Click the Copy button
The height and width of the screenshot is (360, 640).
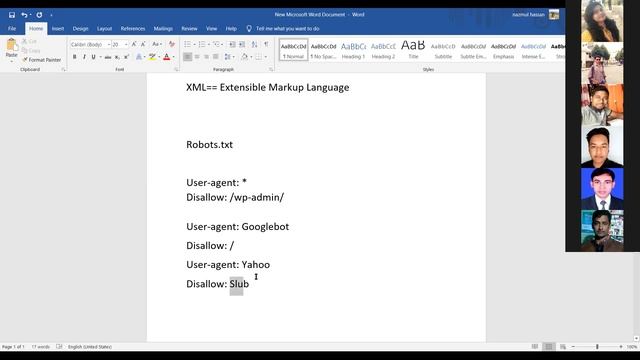(x=31, y=51)
